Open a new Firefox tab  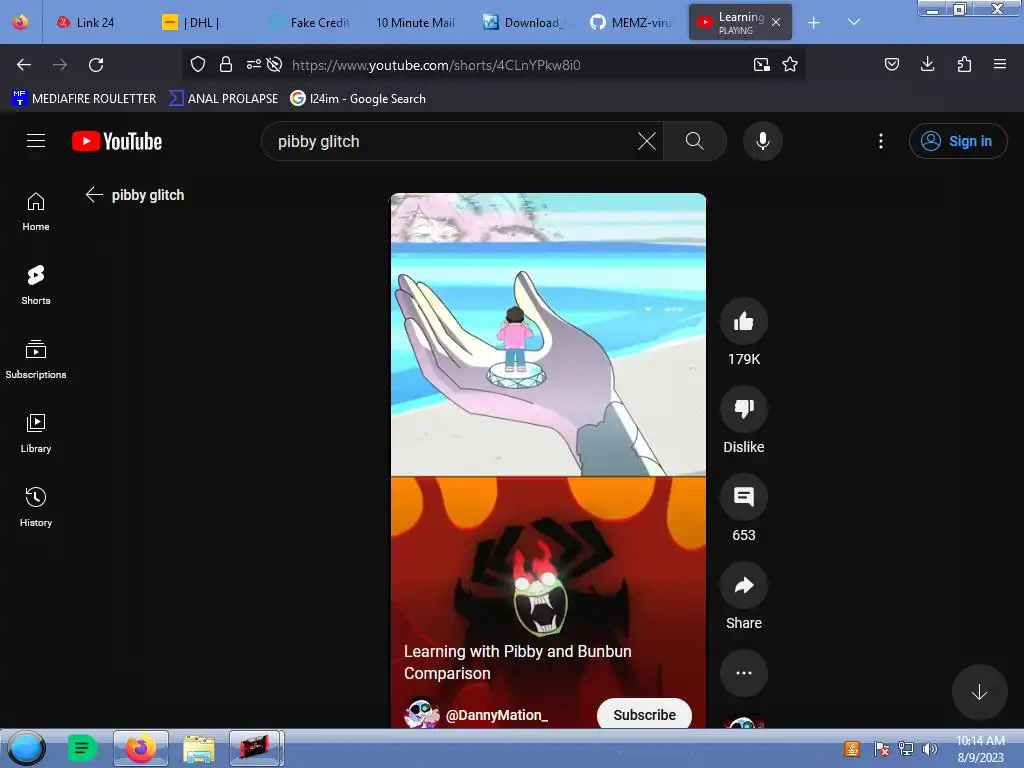pos(814,23)
